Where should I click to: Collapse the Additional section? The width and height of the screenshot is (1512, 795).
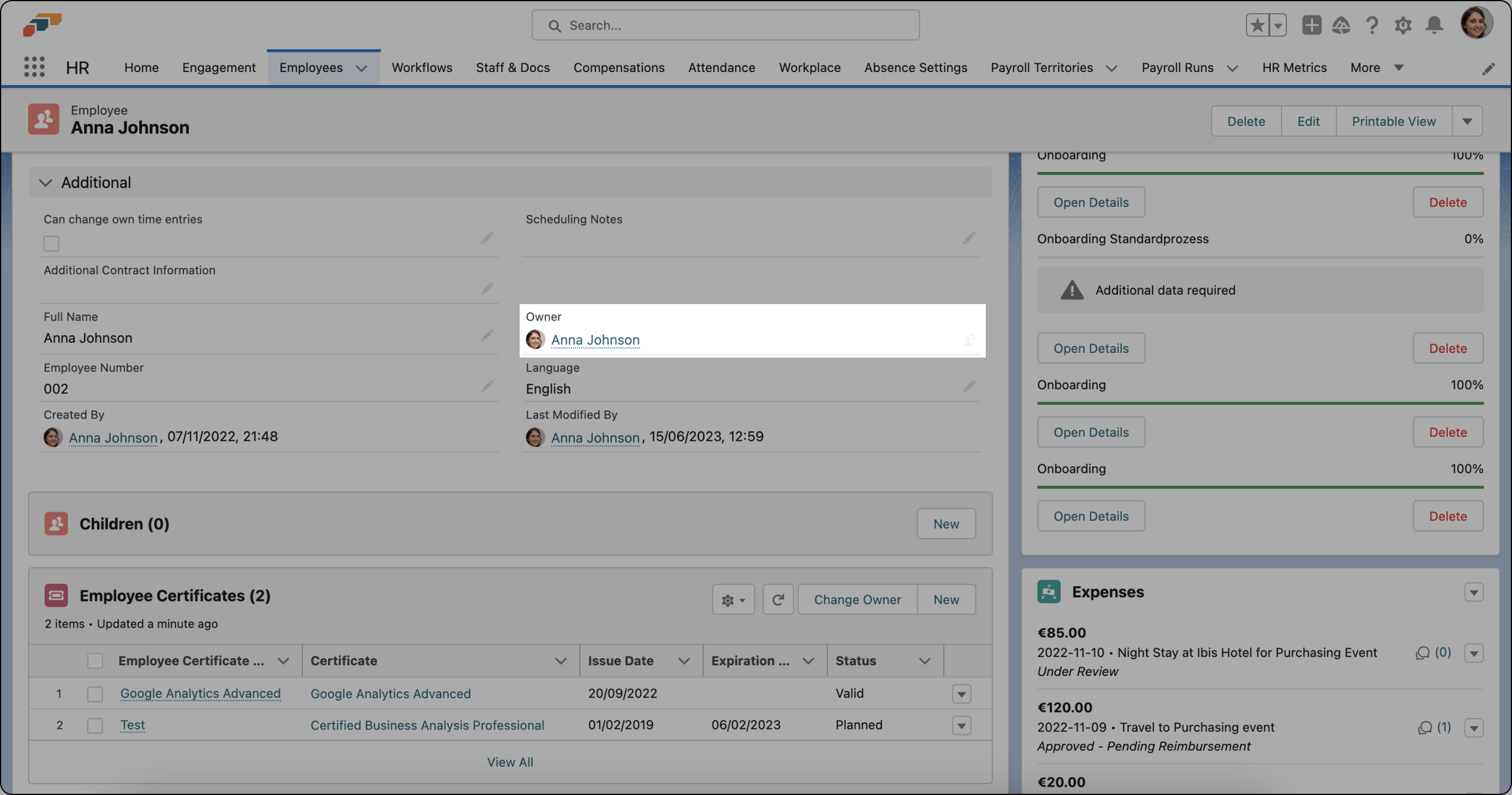(46, 183)
